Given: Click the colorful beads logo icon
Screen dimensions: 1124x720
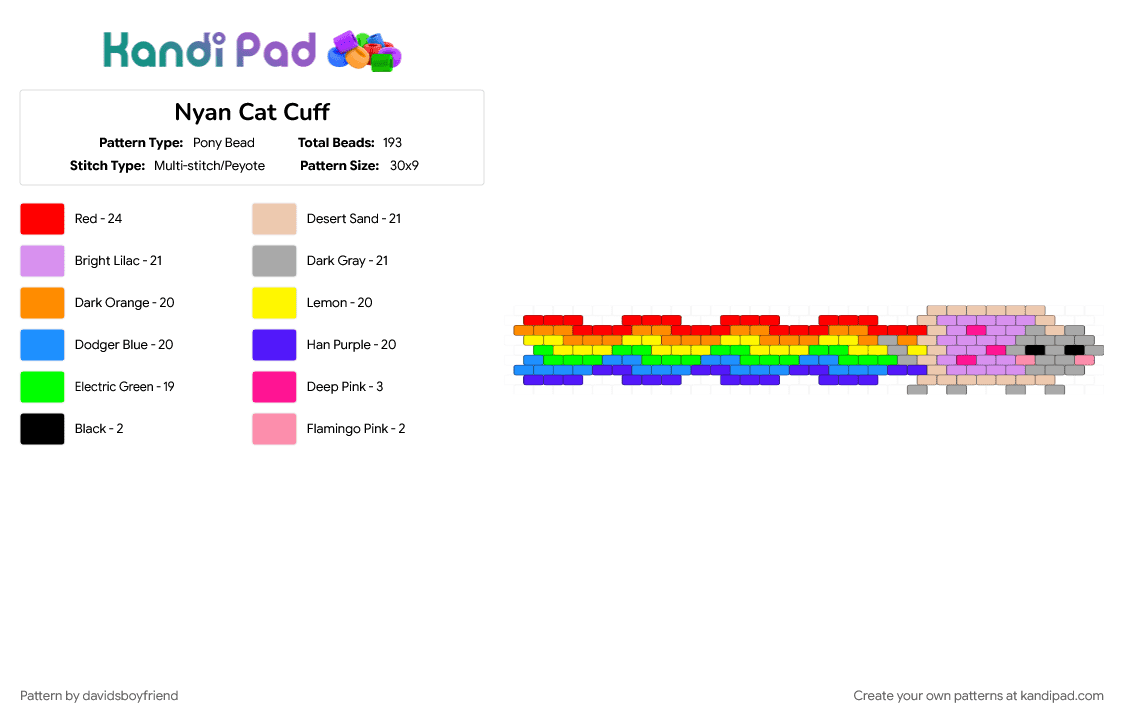Looking at the screenshot, I should pyautogui.click(x=364, y=51).
